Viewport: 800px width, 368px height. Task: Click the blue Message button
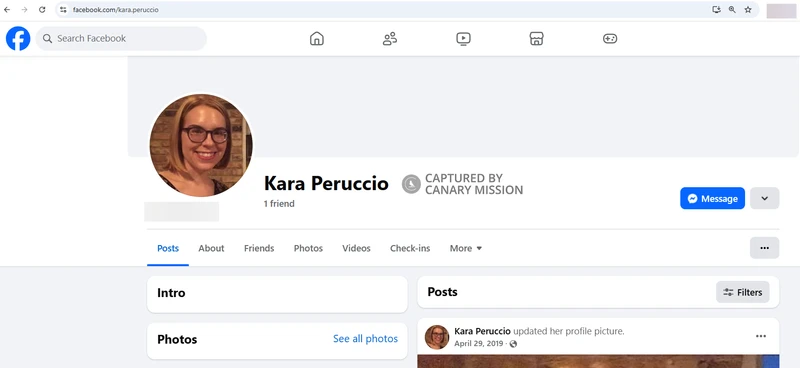pyautogui.click(x=712, y=199)
